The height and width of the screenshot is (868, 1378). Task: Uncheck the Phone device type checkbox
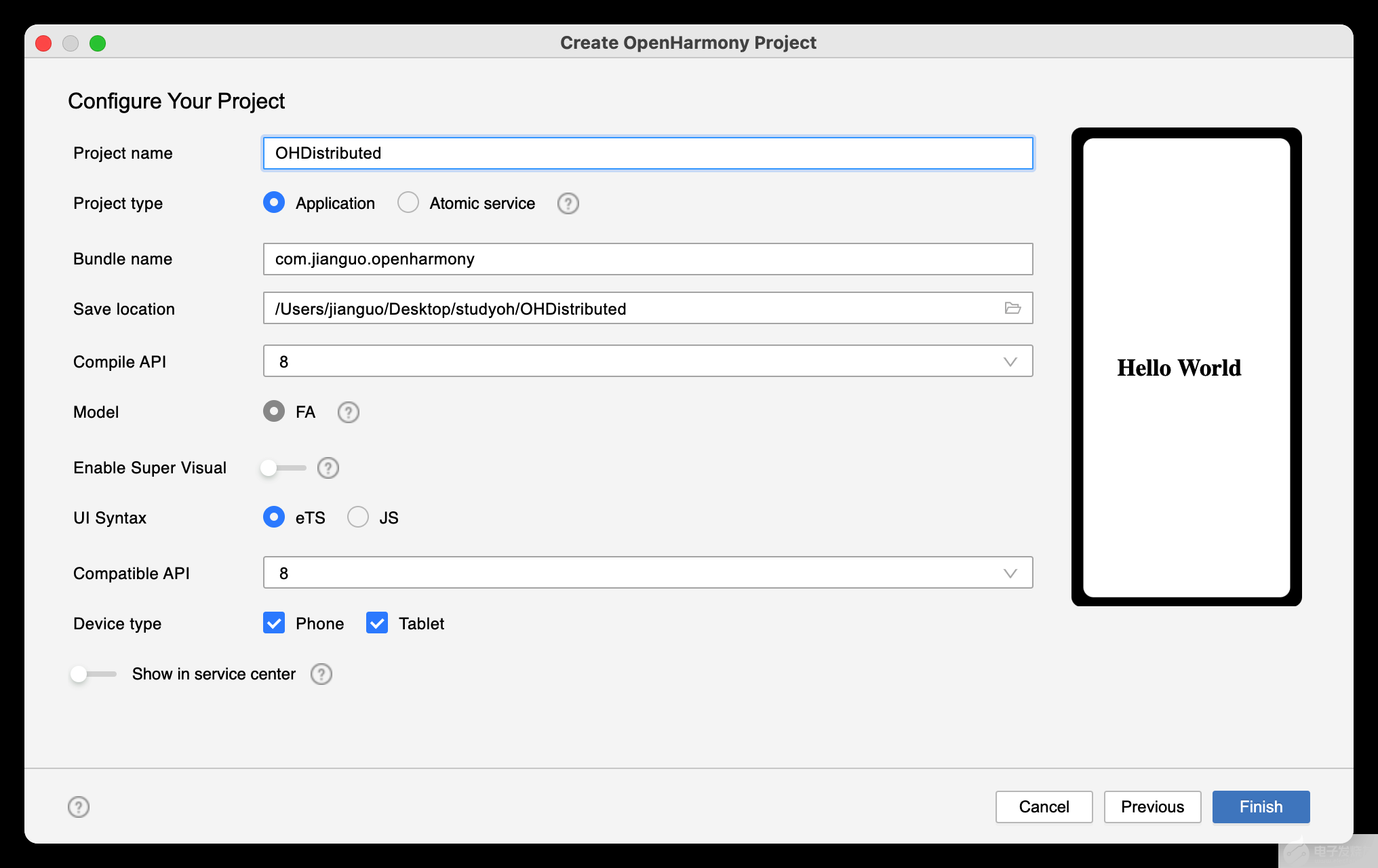274,623
